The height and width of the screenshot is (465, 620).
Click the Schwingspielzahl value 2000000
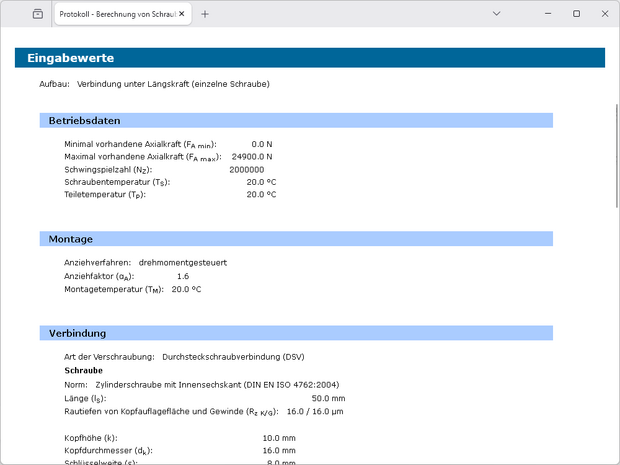click(247, 170)
